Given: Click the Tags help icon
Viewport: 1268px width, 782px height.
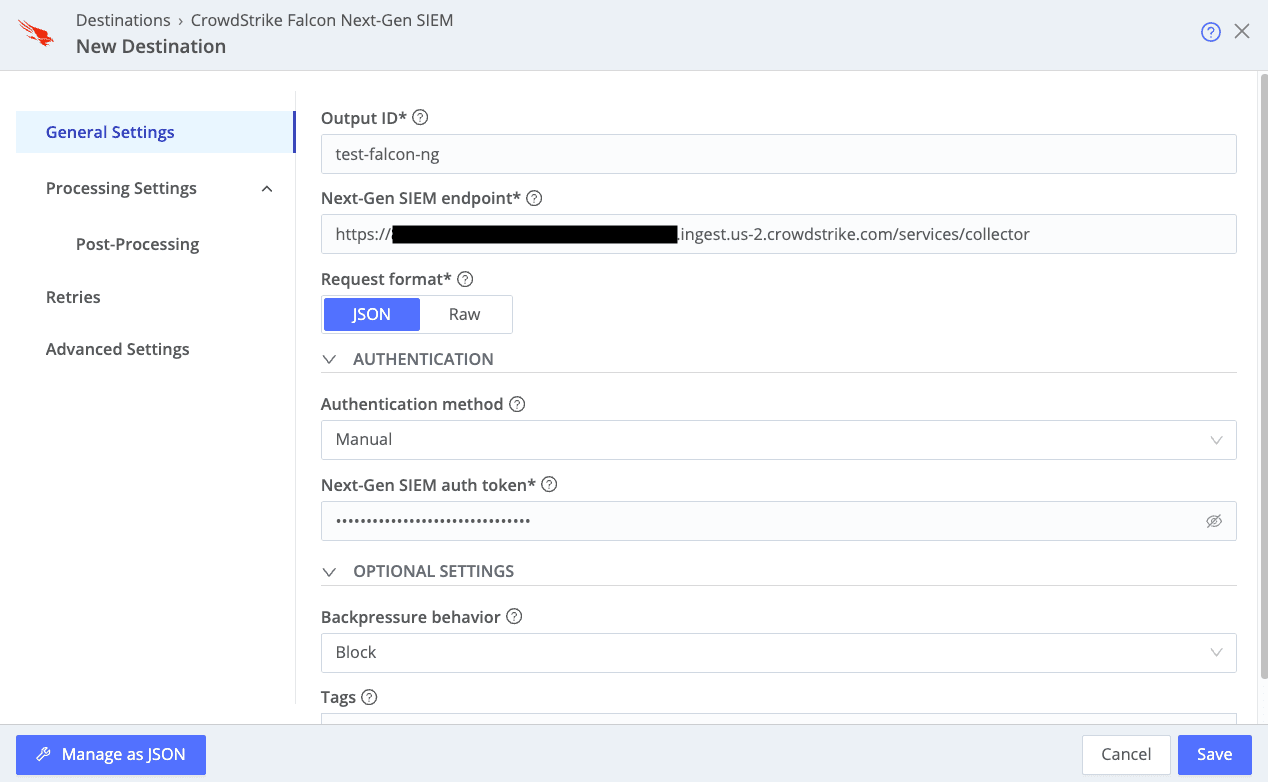Looking at the screenshot, I should [369, 697].
